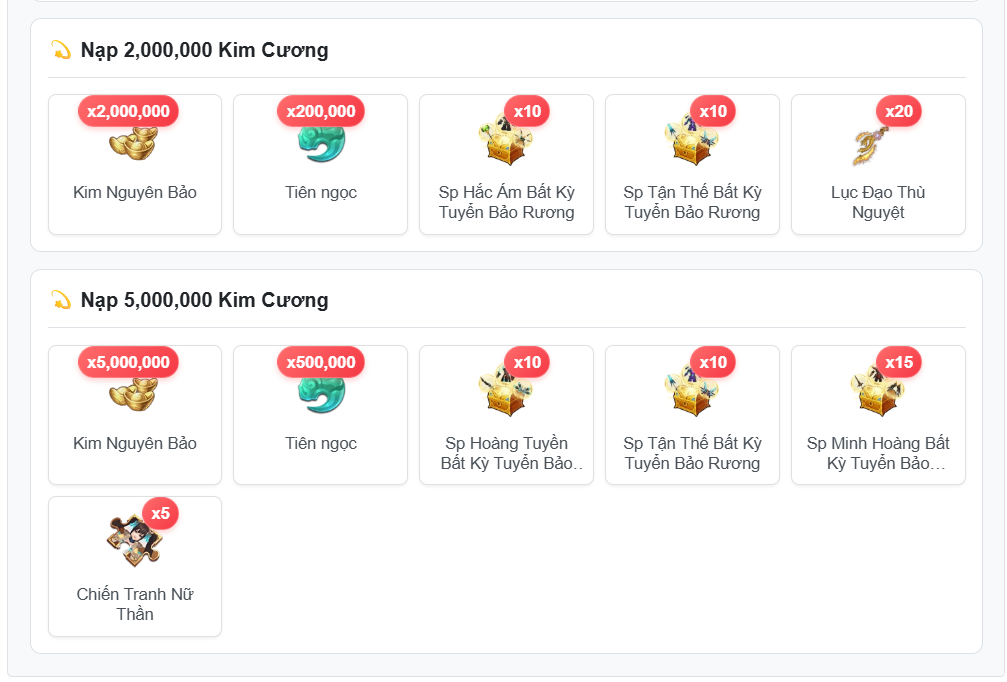Select the heading Nạp 5,000,000 Kim Cương
Screen dimensions: 1007x682
(x=204, y=300)
